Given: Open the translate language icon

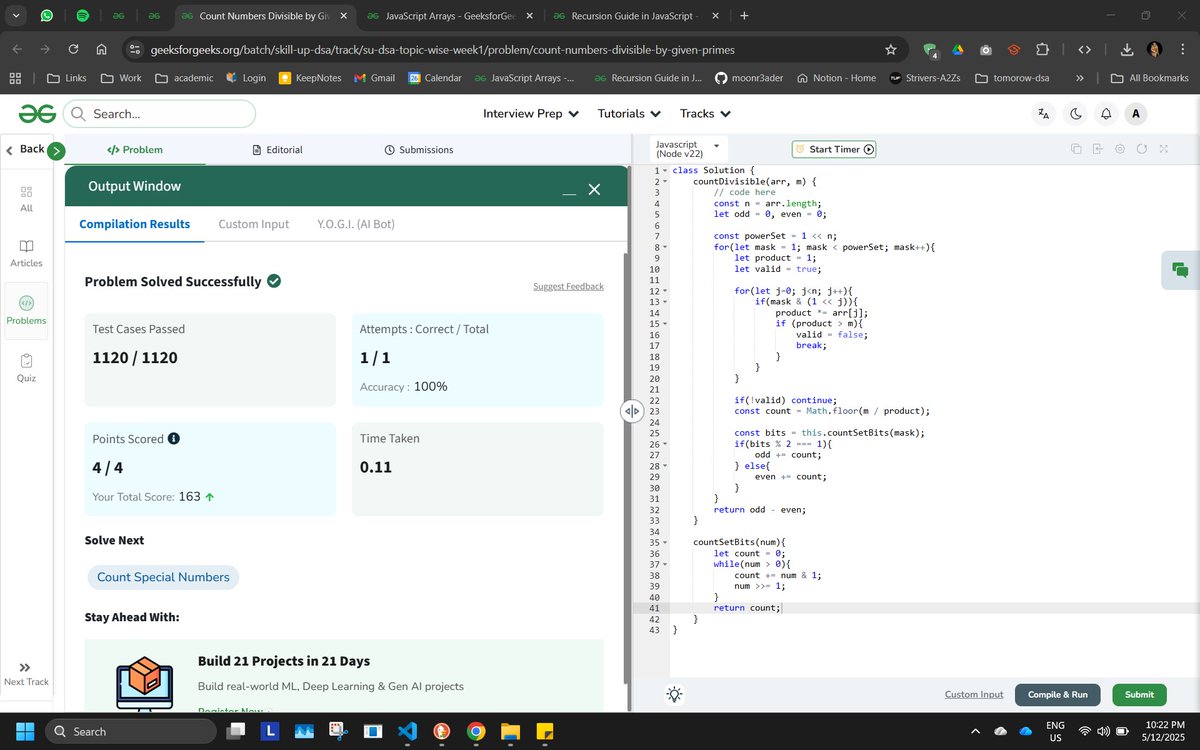Looking at the screenshot, I should pos(1044,114).
